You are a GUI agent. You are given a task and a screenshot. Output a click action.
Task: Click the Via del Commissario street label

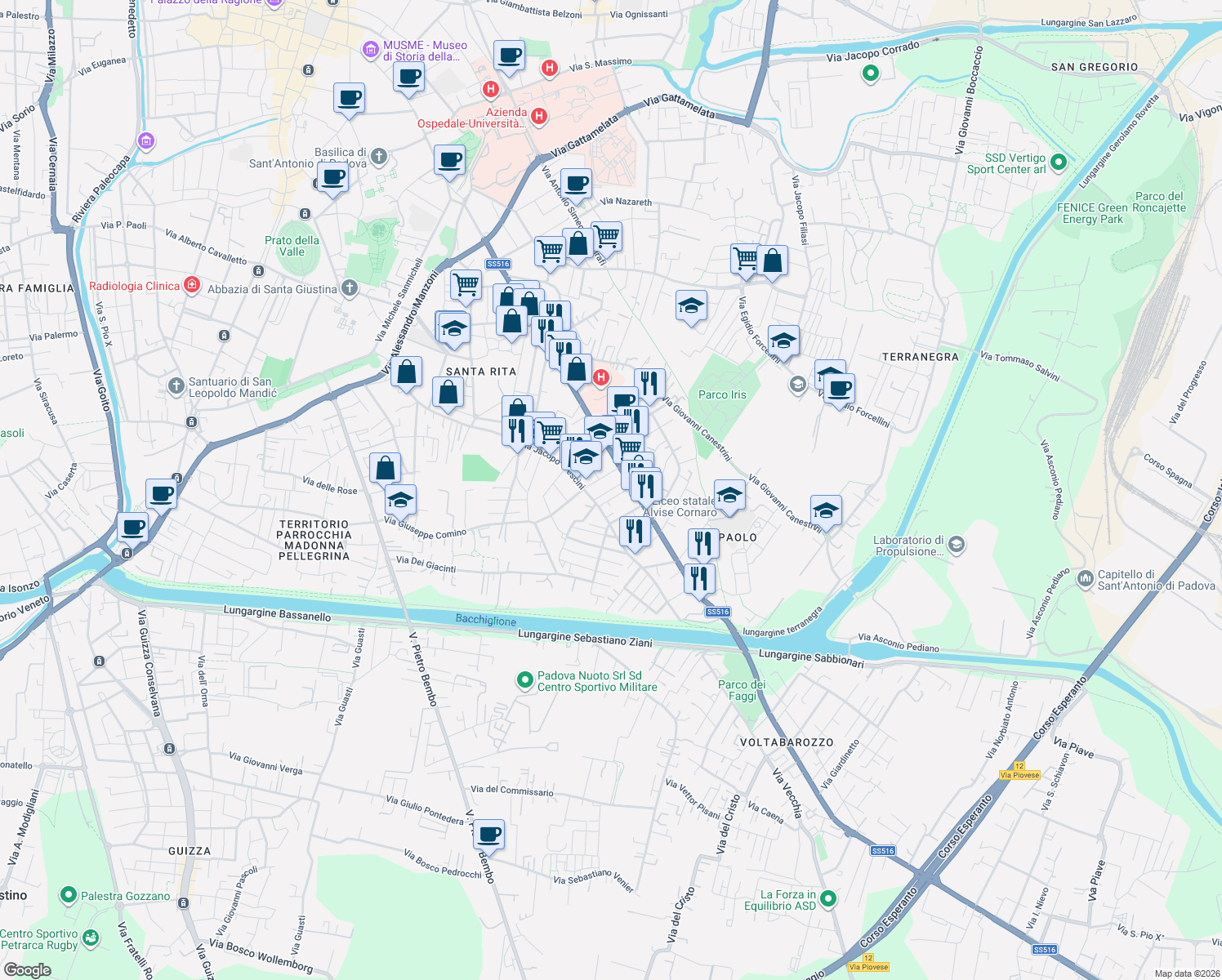(x=512, y=791)
